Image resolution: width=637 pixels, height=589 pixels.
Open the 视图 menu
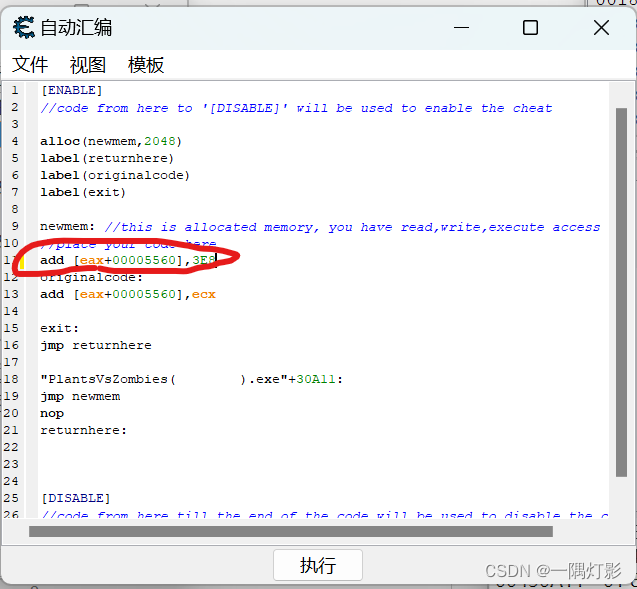[x=88, y=65]
